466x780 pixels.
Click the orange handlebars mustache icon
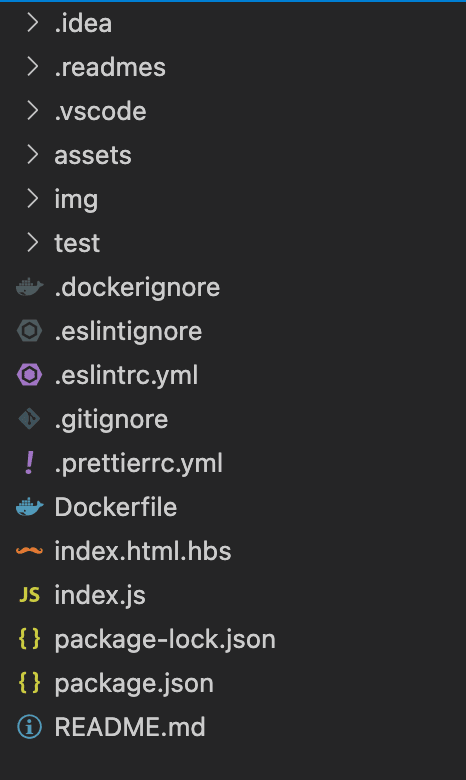(x=29, y=551)
